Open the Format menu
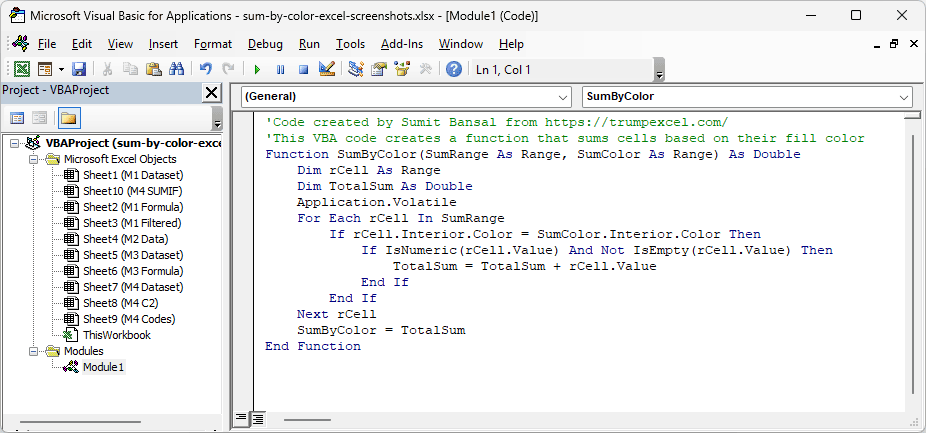Image resolution: width=926 pixels, height=433 pixels. coord(213,44)
